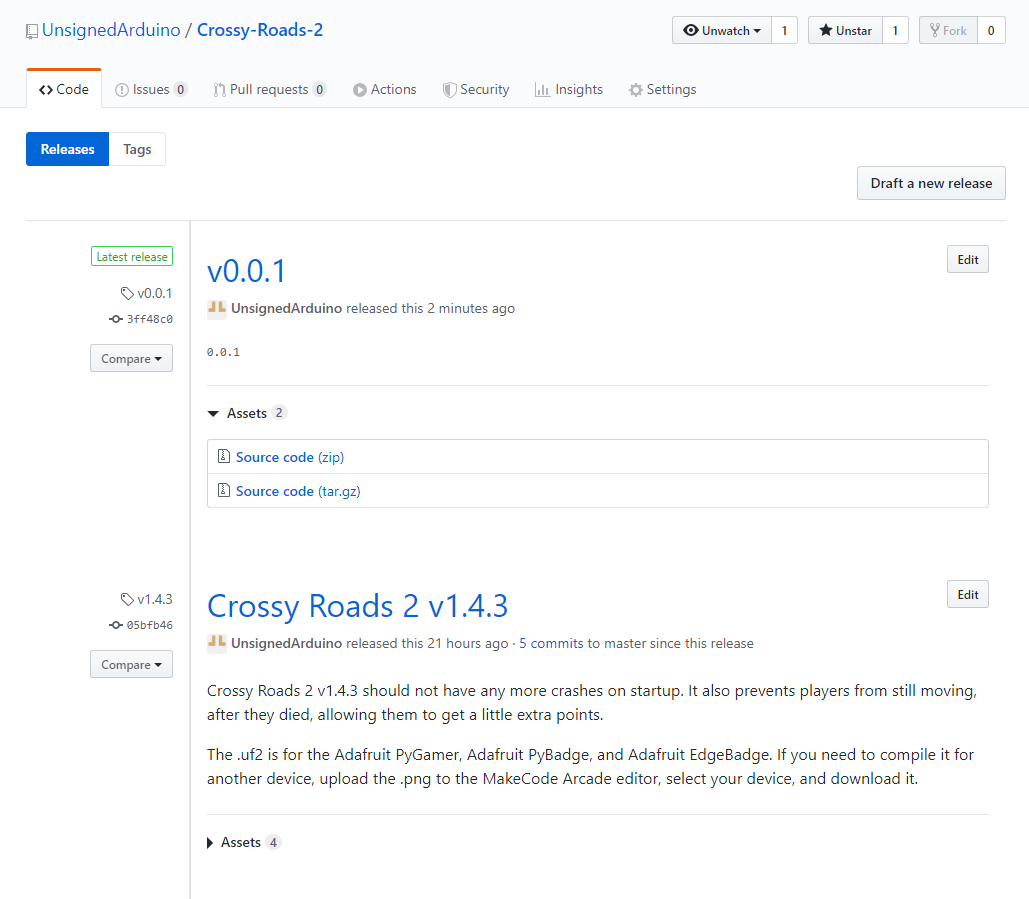The height and width of the screenshot is (899, 1029).
Task: Click the UnsignedArduino avatar on v1.4.3 release
Action: (x=217, y=643)
